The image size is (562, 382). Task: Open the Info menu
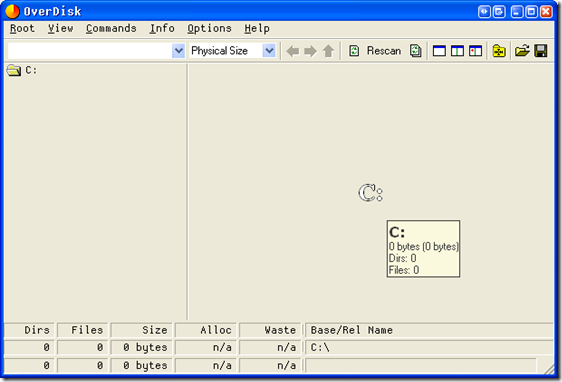point(162,28)
